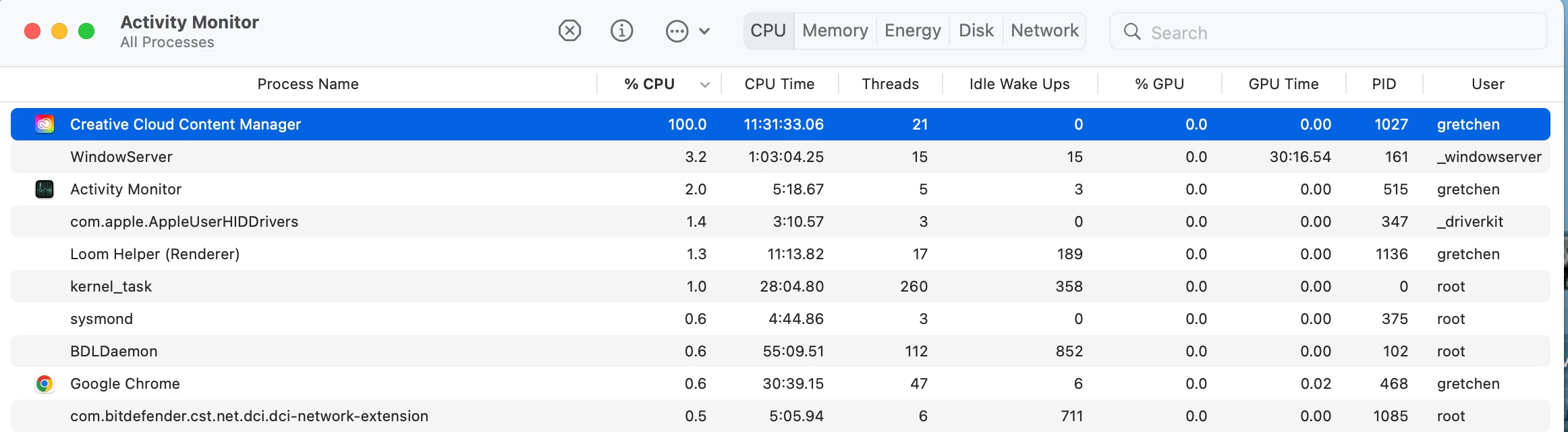Sort by the Idle Wake Ups column
This screenshot has width=1568, height=432.
(1019, 84)
